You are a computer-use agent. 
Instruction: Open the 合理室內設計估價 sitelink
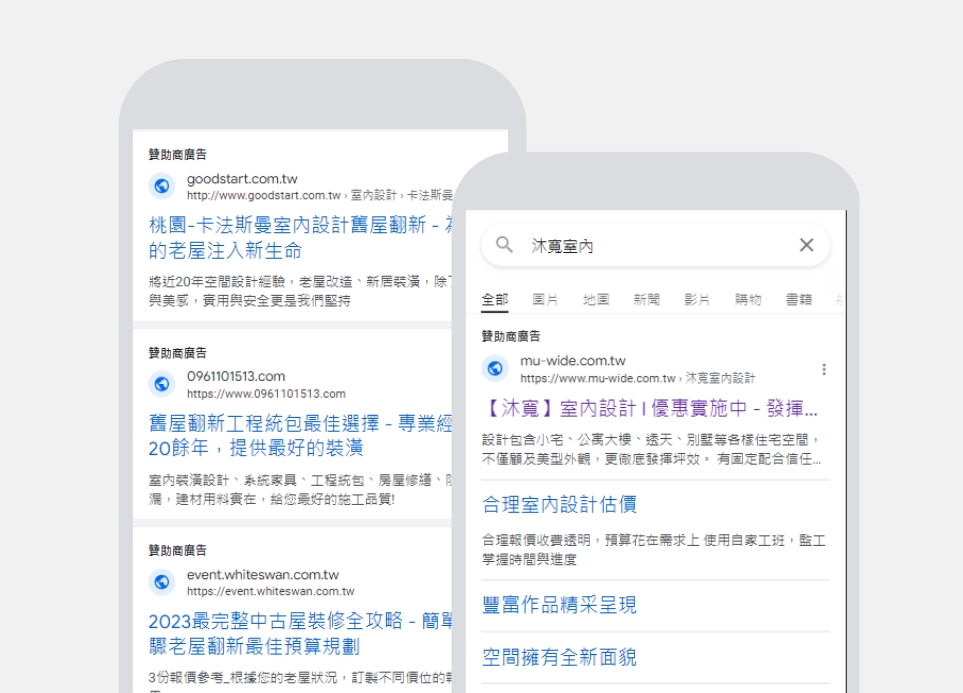(x=559, y=504)
